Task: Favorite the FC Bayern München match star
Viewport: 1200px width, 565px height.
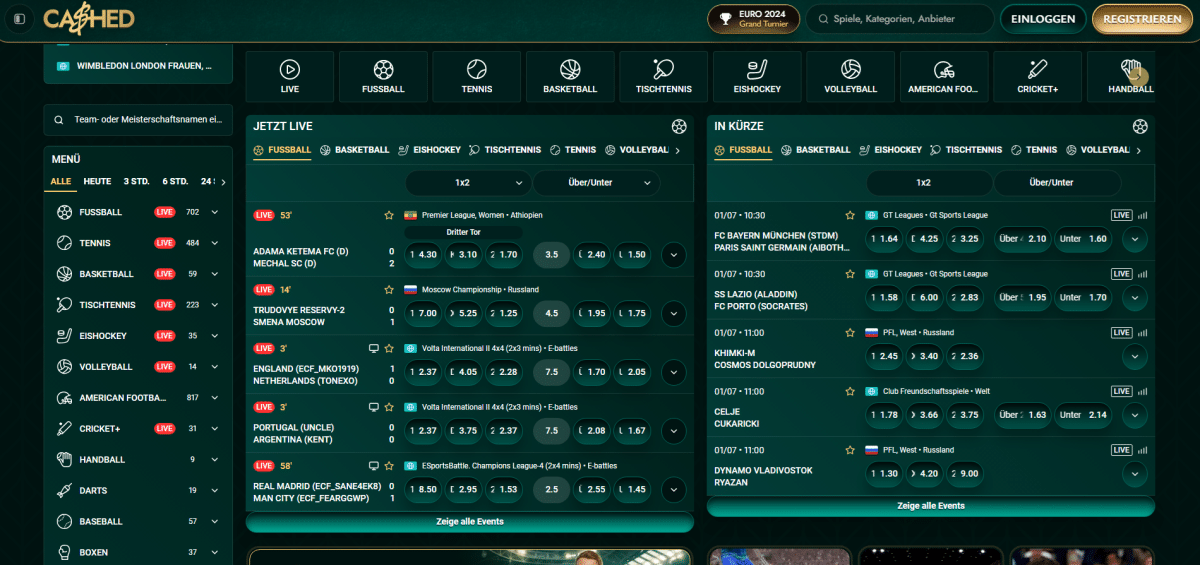Action: pos(850,215)
